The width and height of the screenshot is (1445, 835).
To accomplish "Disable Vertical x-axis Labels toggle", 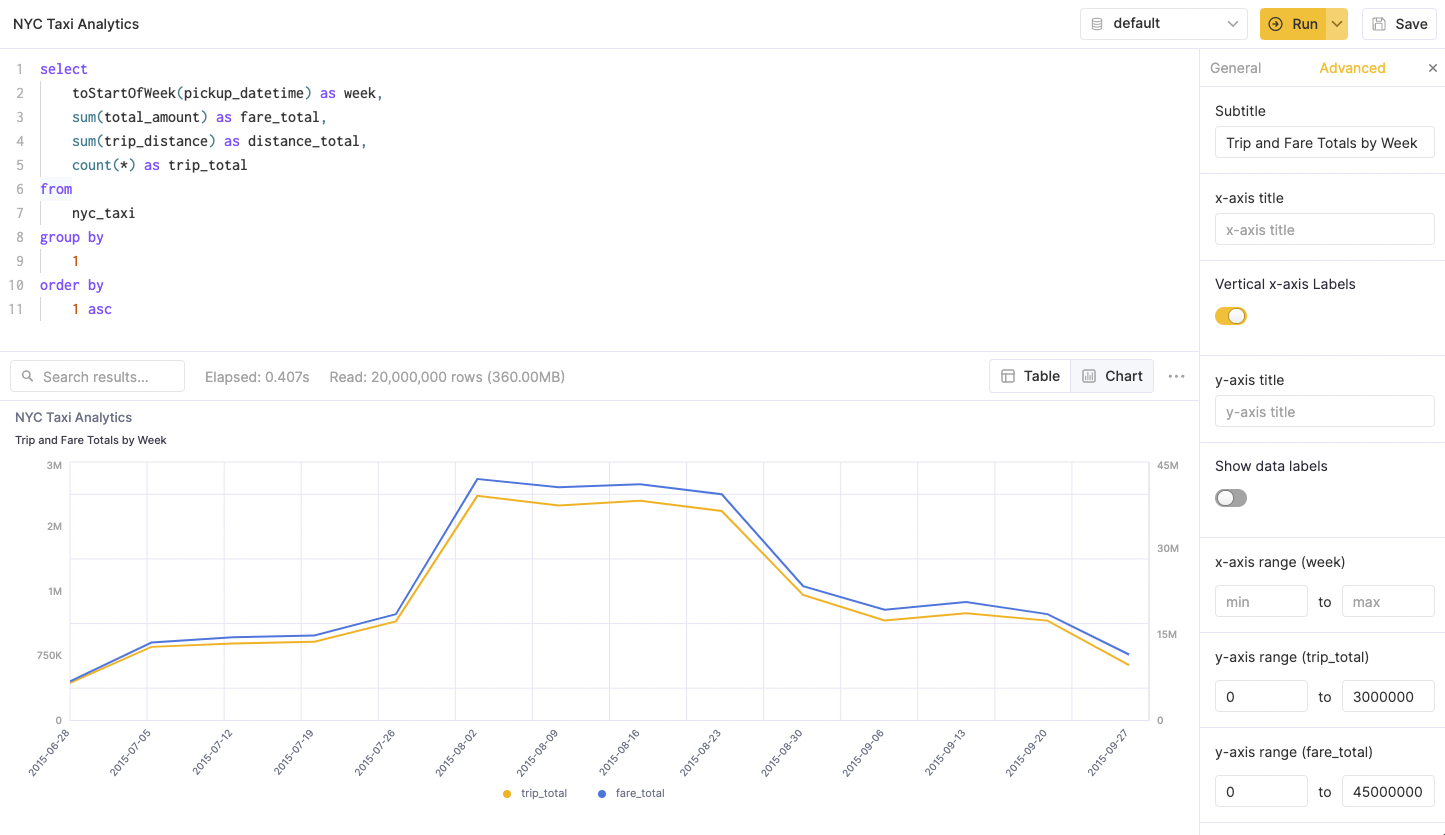I will tap(1231, 316).
